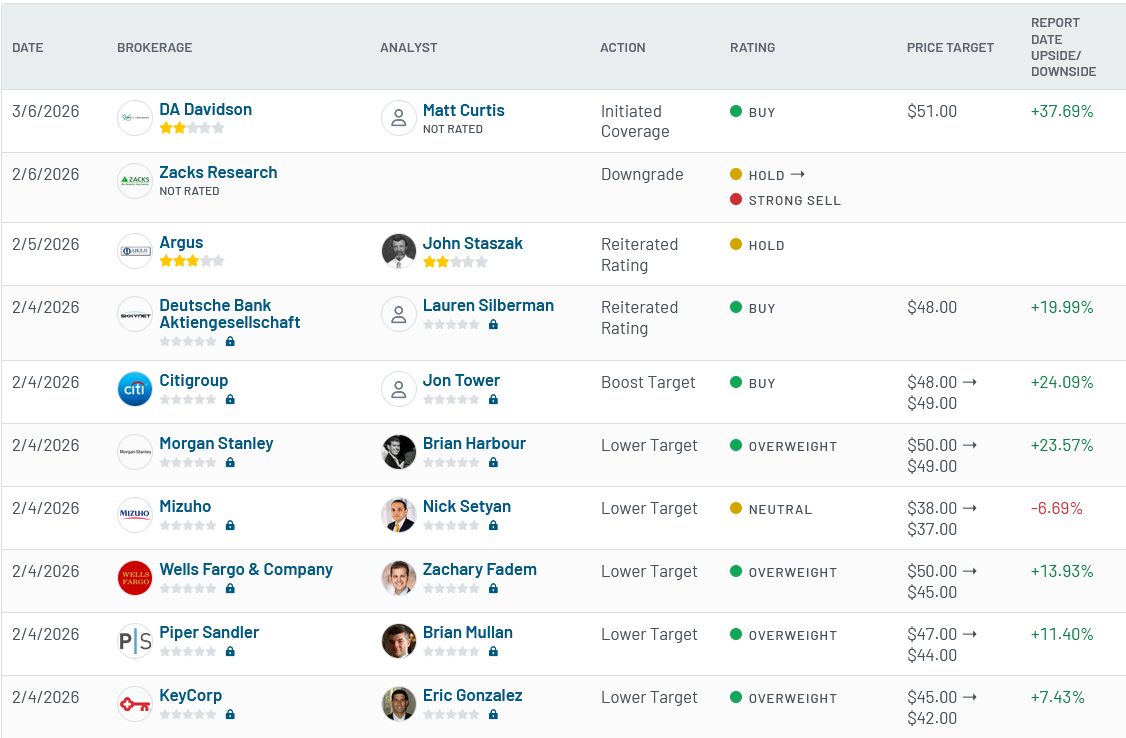Click Brian Harbour's profile photo
Image resolution: width=1126 pixels, height=738 pixels.
399,452
